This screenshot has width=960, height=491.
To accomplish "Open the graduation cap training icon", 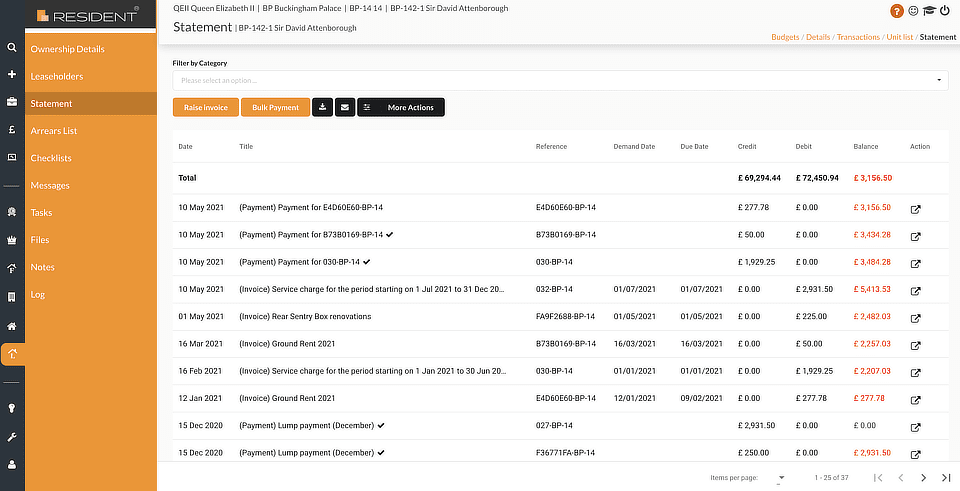I will coord(929,11).
